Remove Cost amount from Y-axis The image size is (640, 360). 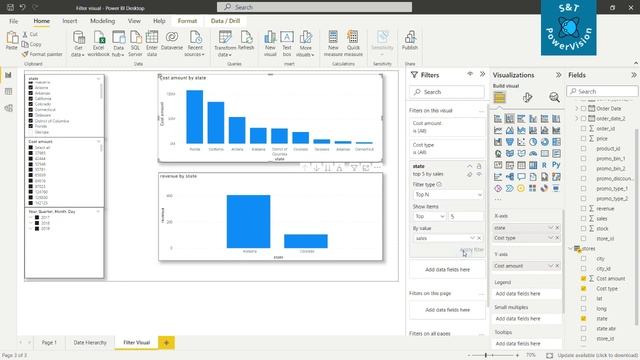point(558,266)
